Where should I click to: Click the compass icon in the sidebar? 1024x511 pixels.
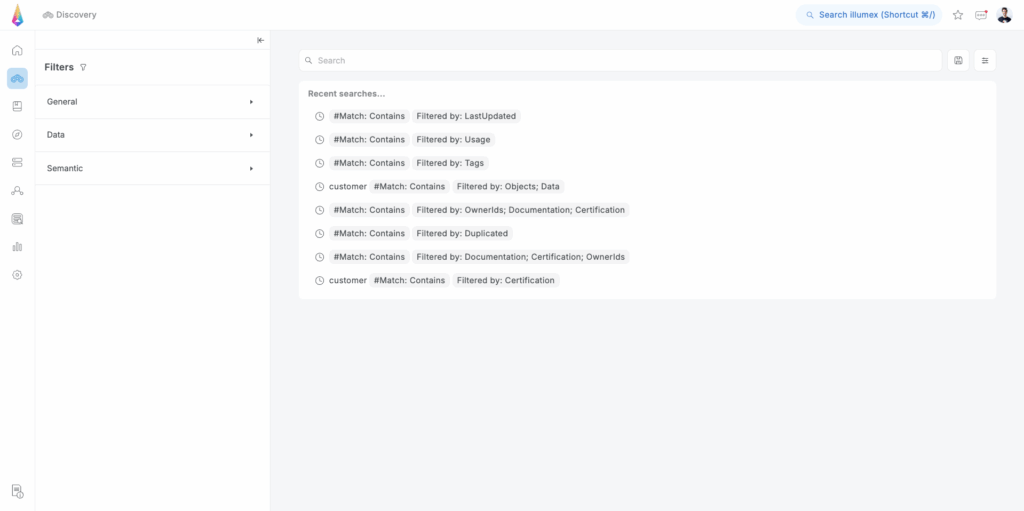(x=17, y=134)
